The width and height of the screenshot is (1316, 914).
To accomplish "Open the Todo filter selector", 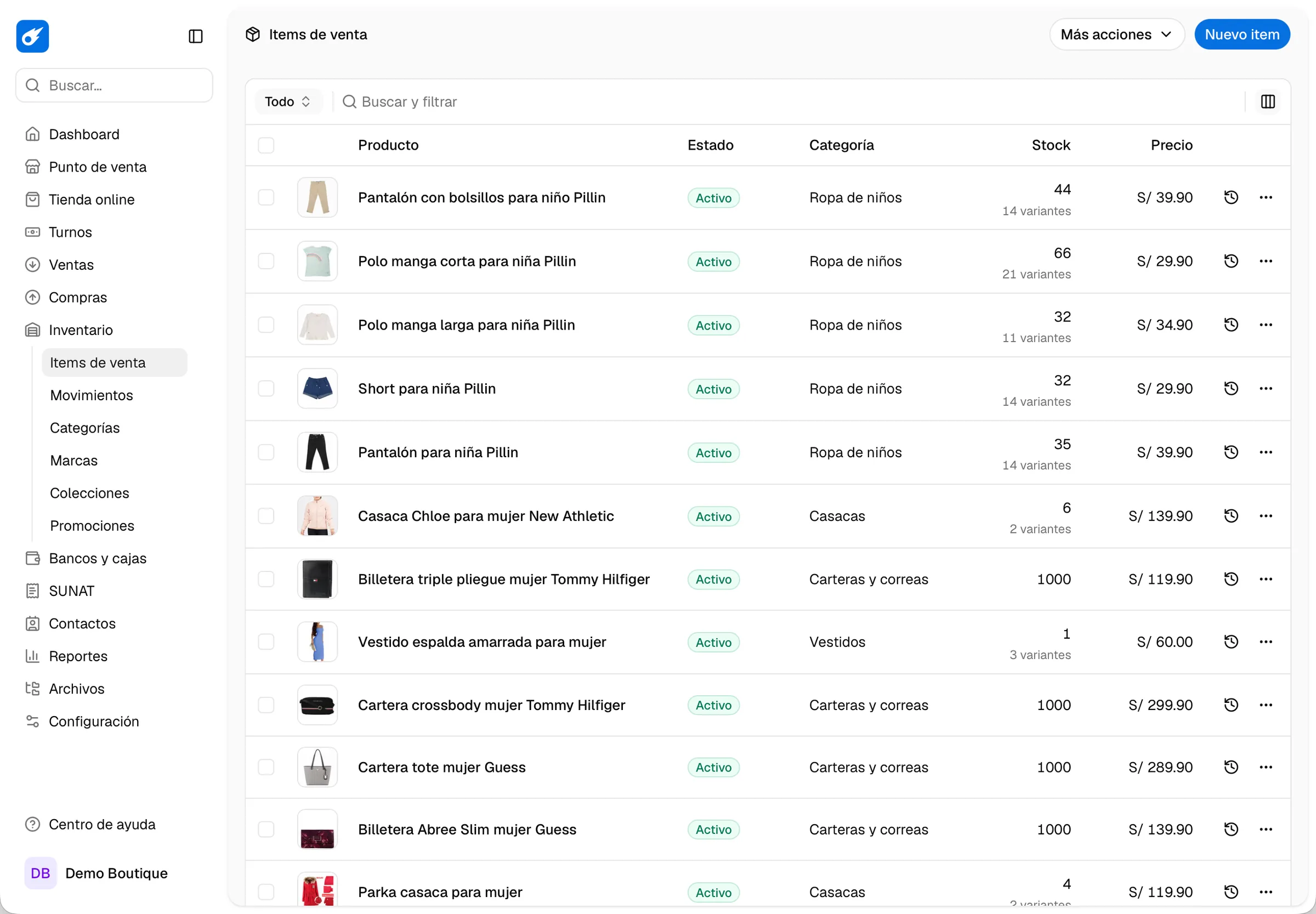I will pyautogui.click(x=288, y=101).
